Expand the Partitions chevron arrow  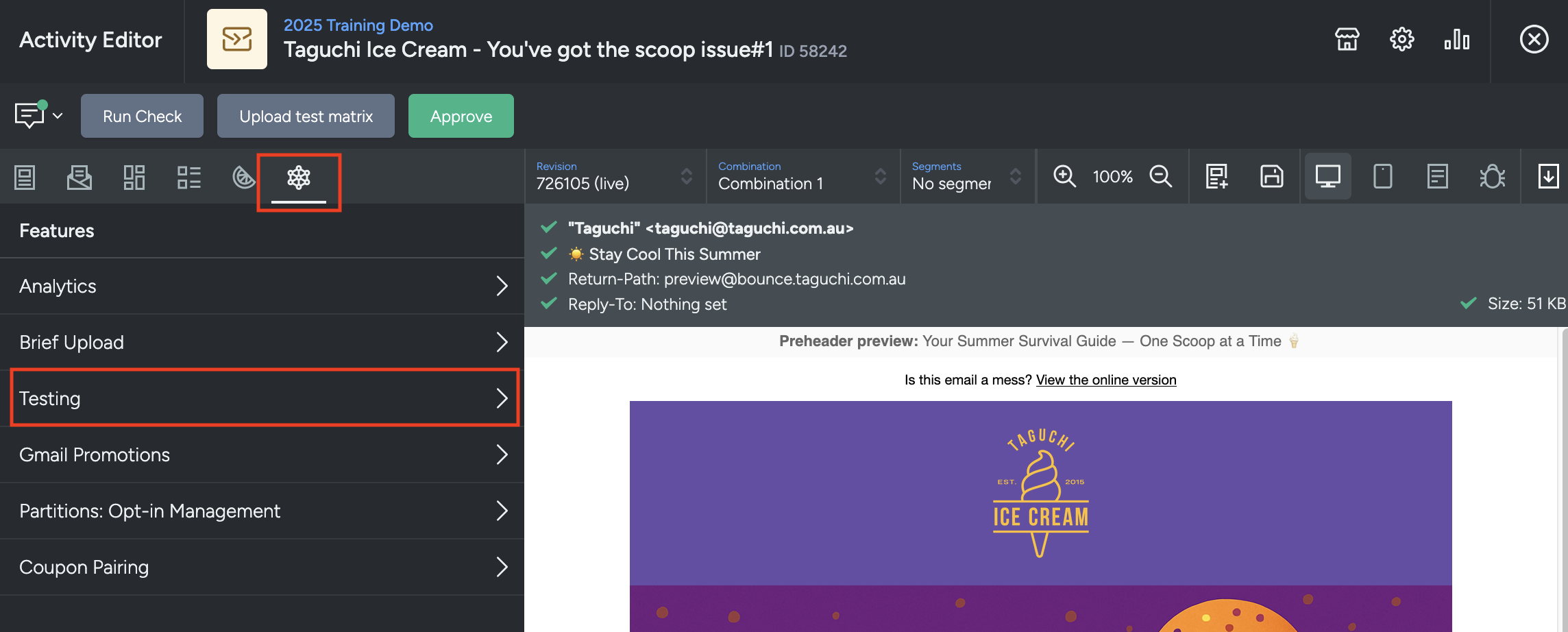(502, 511)
